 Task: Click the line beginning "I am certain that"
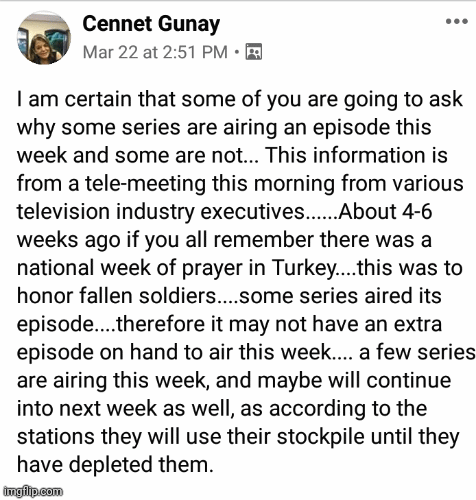tap(240, 100)
